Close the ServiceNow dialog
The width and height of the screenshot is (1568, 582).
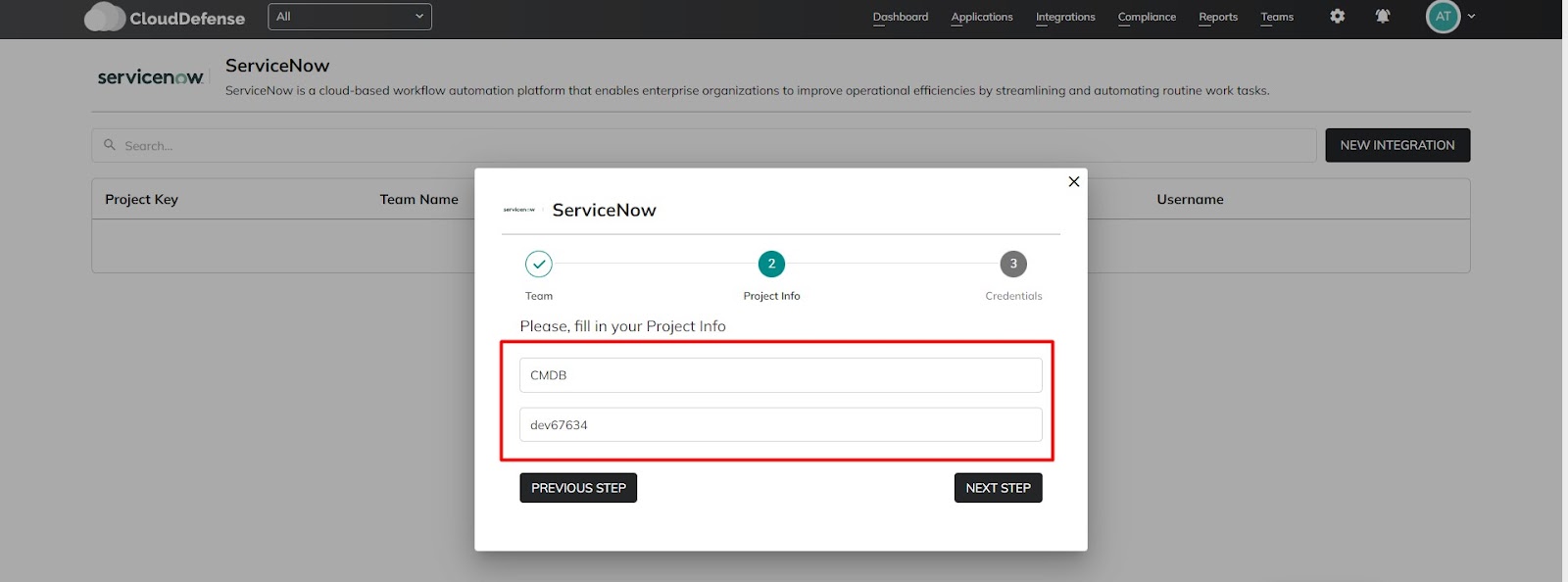point(1074,181)
